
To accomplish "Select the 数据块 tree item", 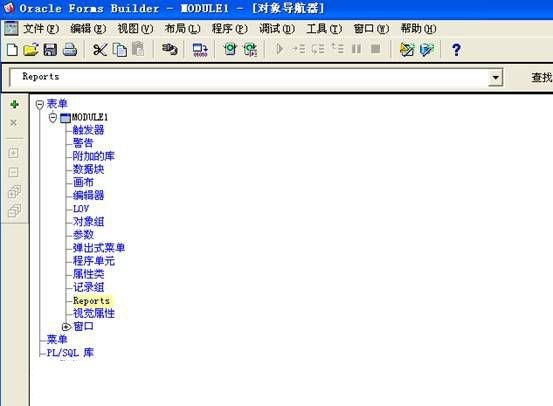I will [89, 169].
